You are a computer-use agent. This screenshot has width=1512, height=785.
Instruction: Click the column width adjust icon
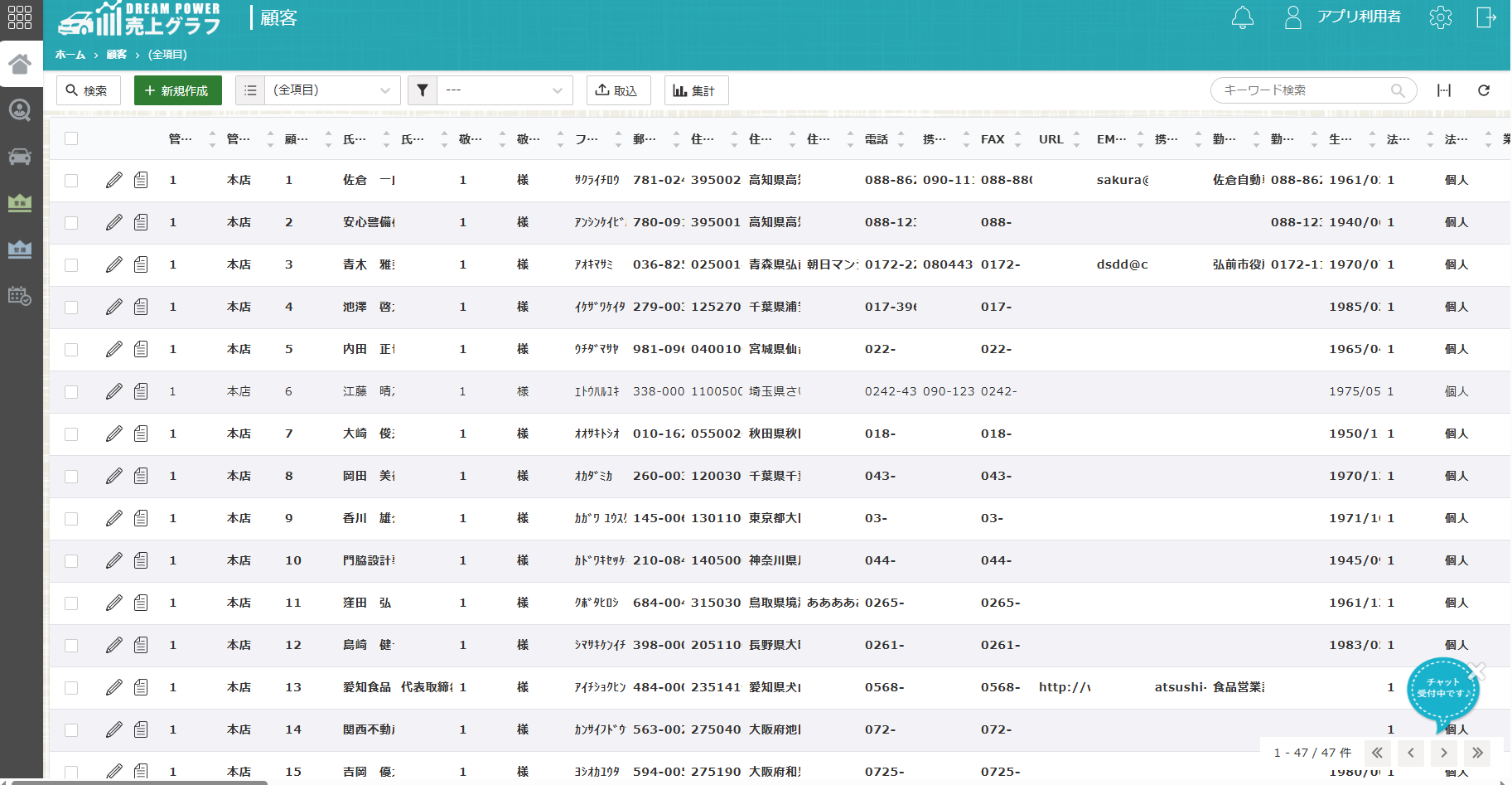[x=1443, y=90]
